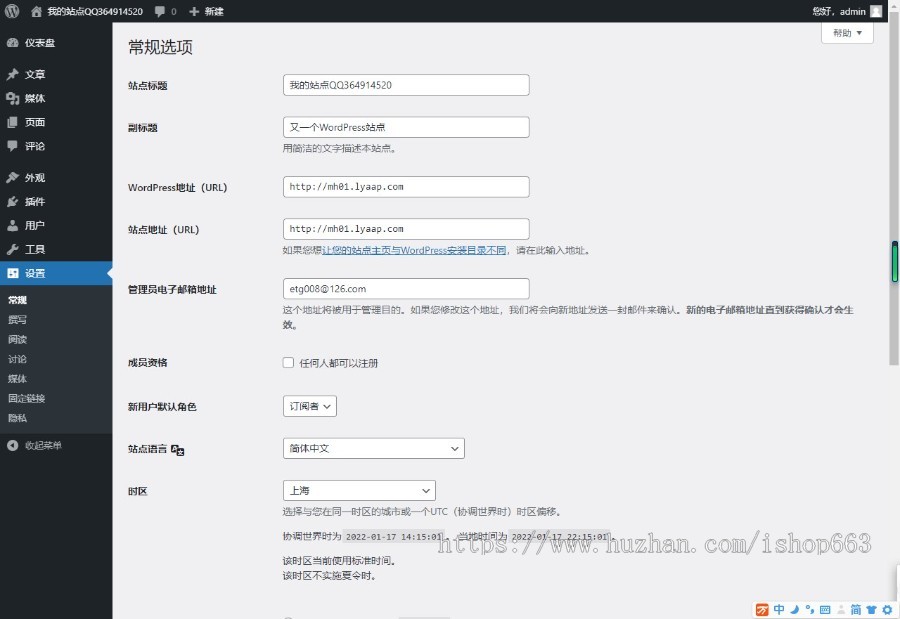
Task: Click the greyed person icon in IME bar
Action: [841, 609]
